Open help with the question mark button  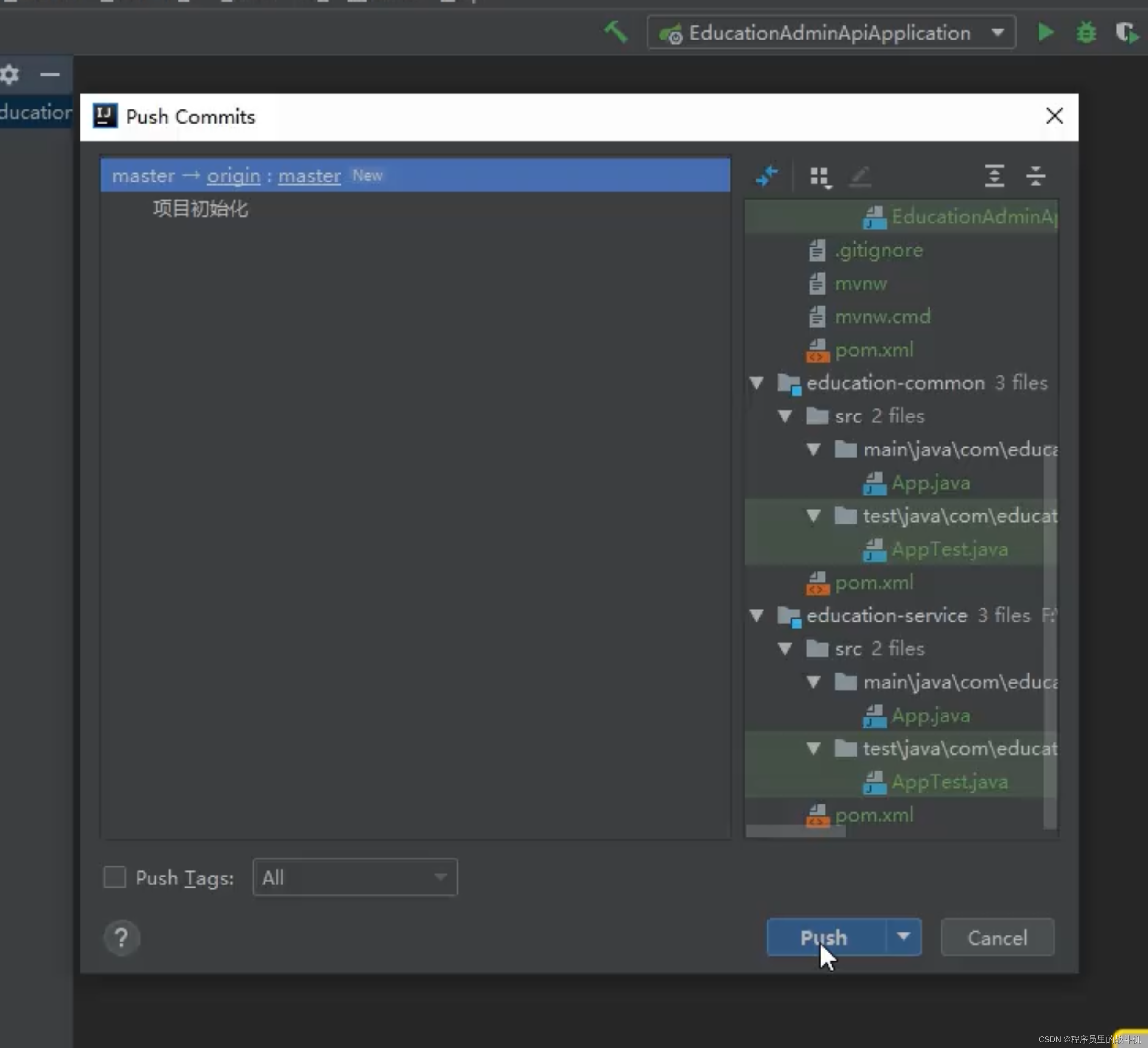tap(121, 938)
